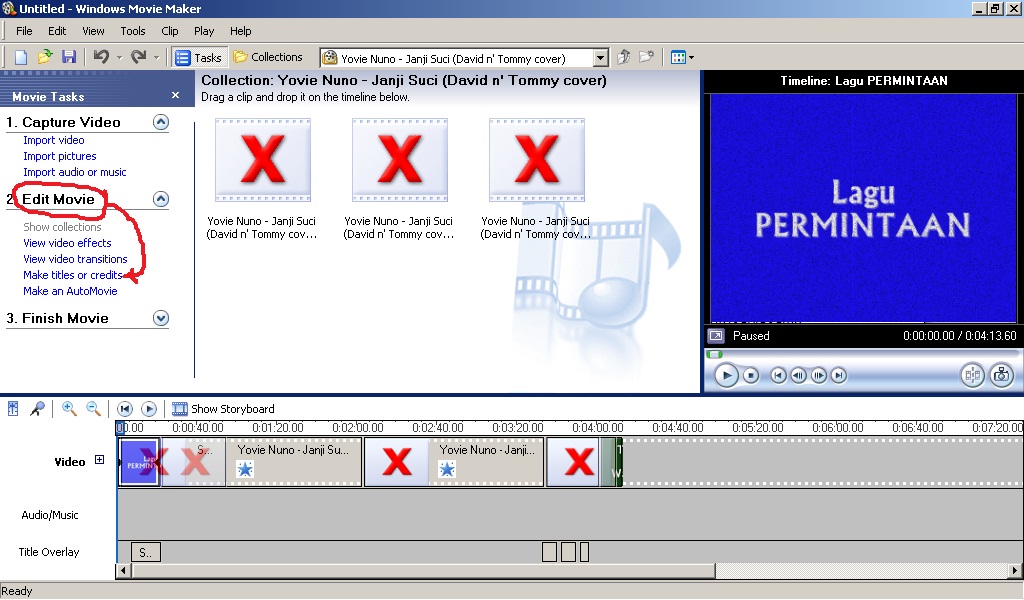Select the last Yovie Nuno clip thumbnail
Viewport: 1024px width, 600px height.
click(x=537, y=159)
